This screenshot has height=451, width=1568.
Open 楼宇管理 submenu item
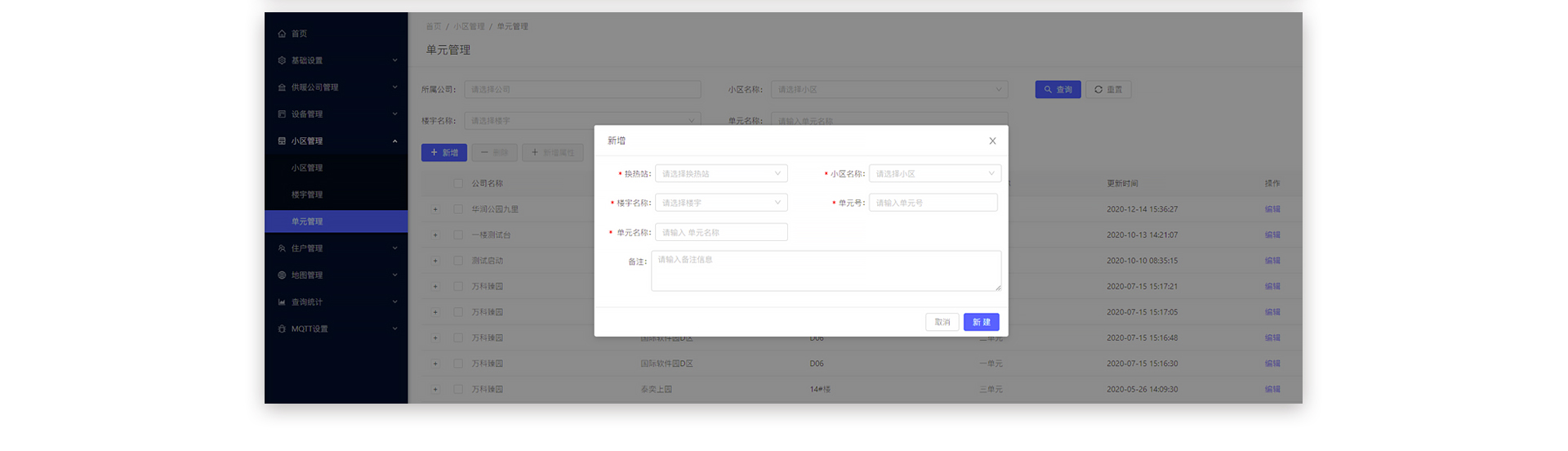tap(307, 195)
